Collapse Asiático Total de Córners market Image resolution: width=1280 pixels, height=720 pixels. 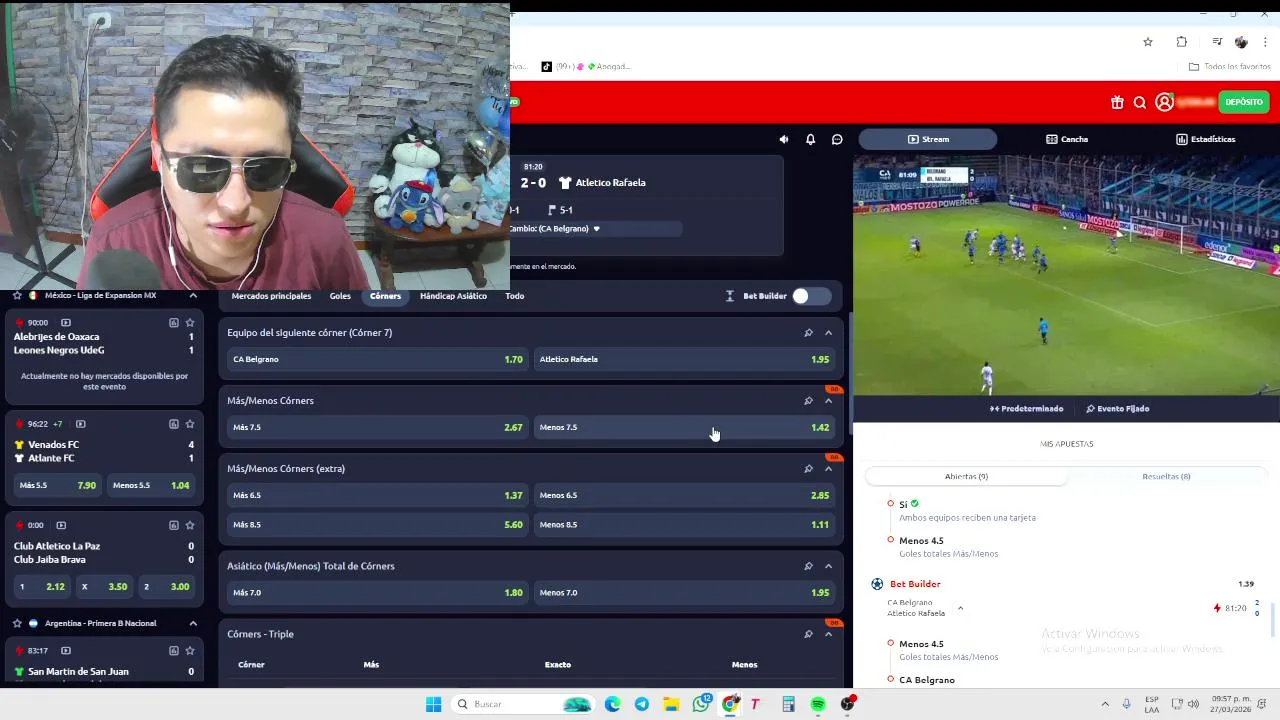[828, 566]
